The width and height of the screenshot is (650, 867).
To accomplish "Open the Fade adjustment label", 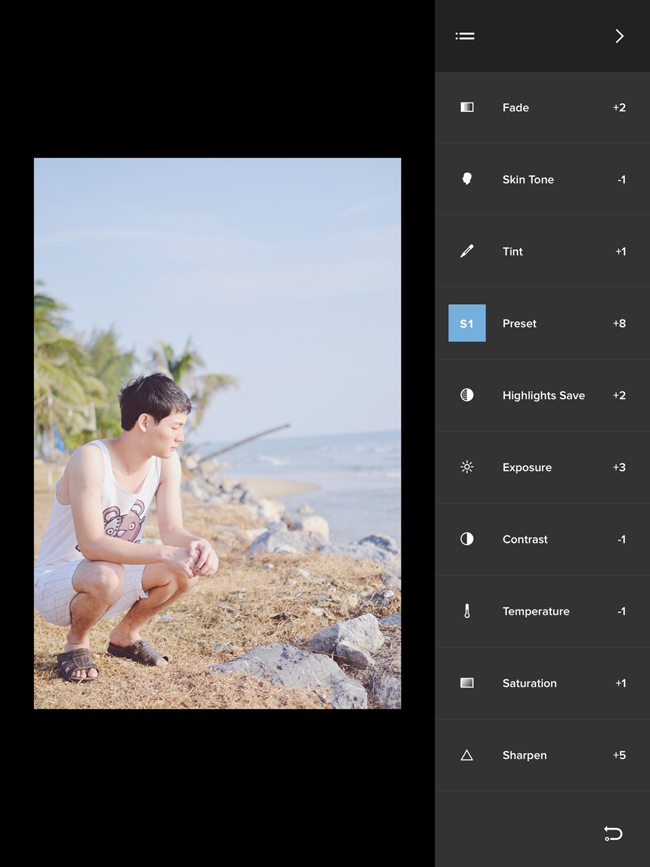I will [516, 108].
